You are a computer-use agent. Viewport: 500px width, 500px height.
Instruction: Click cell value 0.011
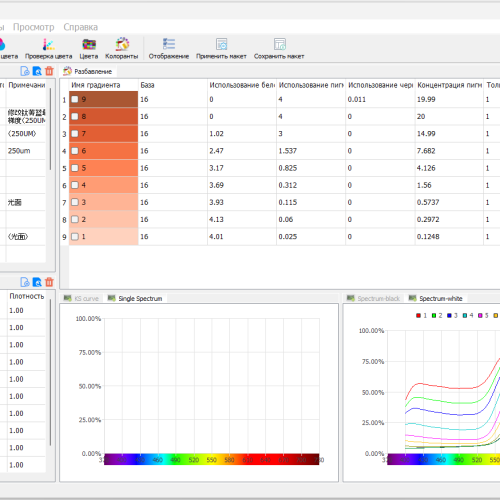(x=357, y=99)
